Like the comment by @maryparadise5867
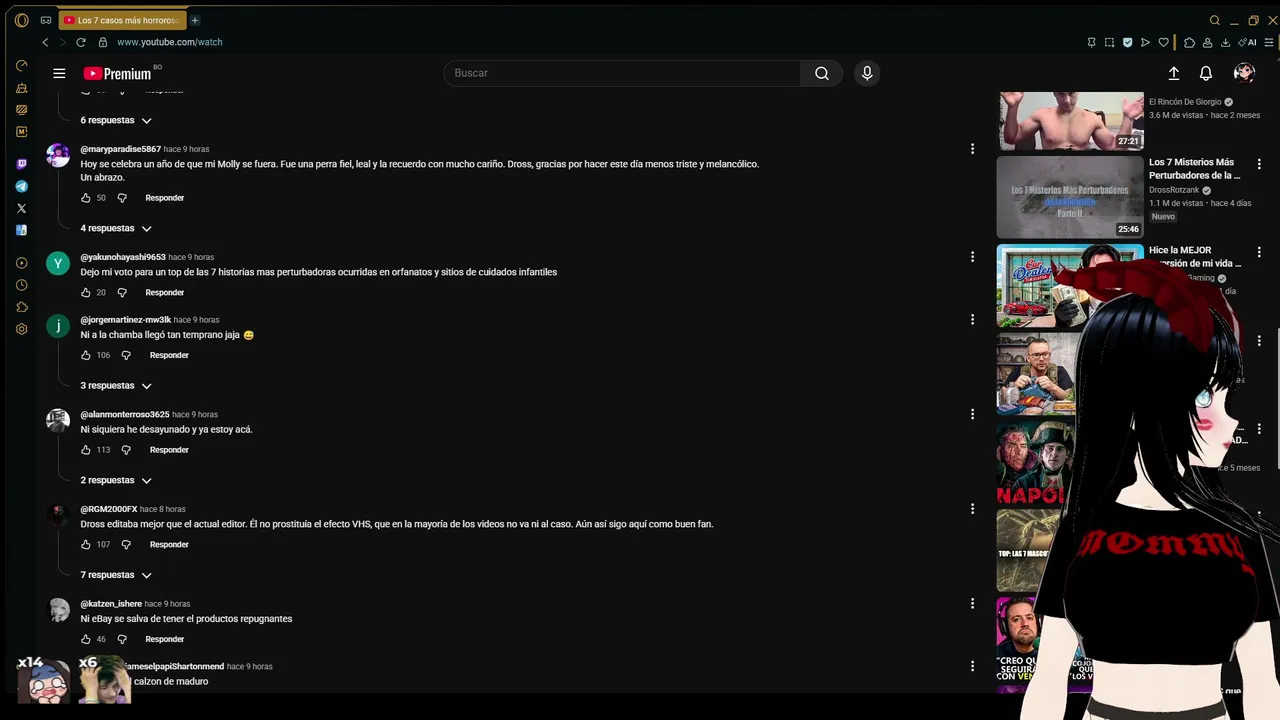The image size is (1280, 720). [86, 198]
